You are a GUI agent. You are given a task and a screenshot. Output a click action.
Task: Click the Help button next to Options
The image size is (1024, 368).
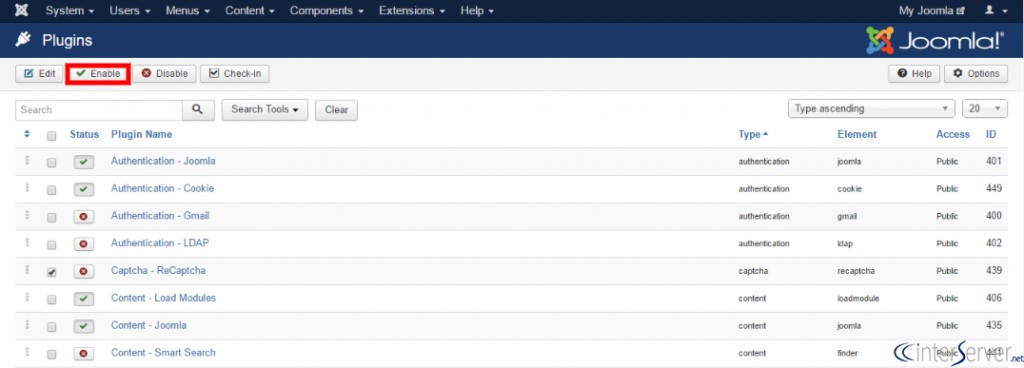coord(914,74)
